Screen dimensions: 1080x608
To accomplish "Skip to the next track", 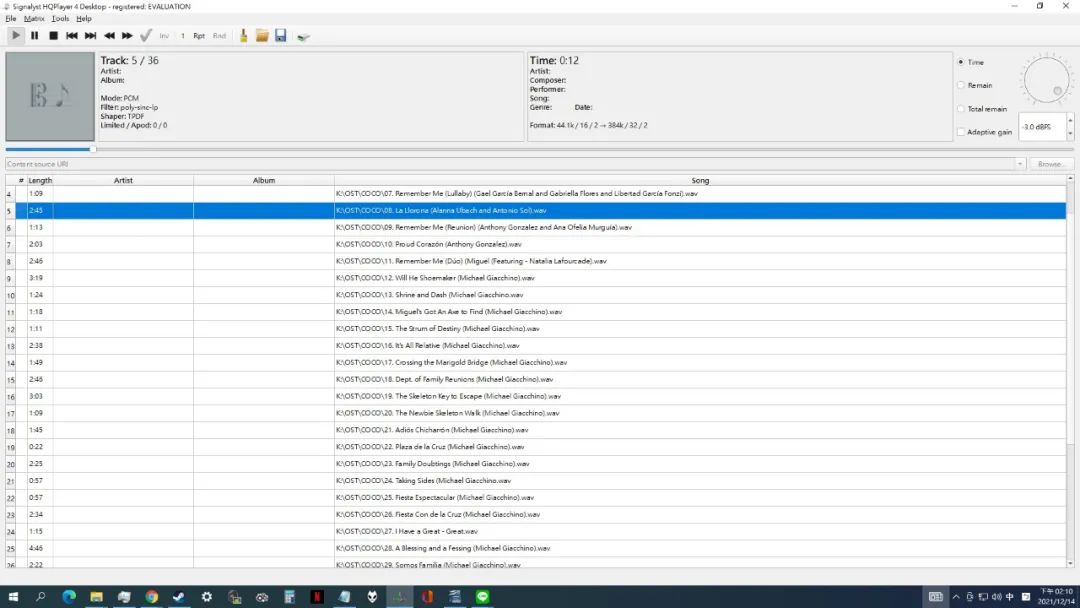I will (x=90, y=36).
